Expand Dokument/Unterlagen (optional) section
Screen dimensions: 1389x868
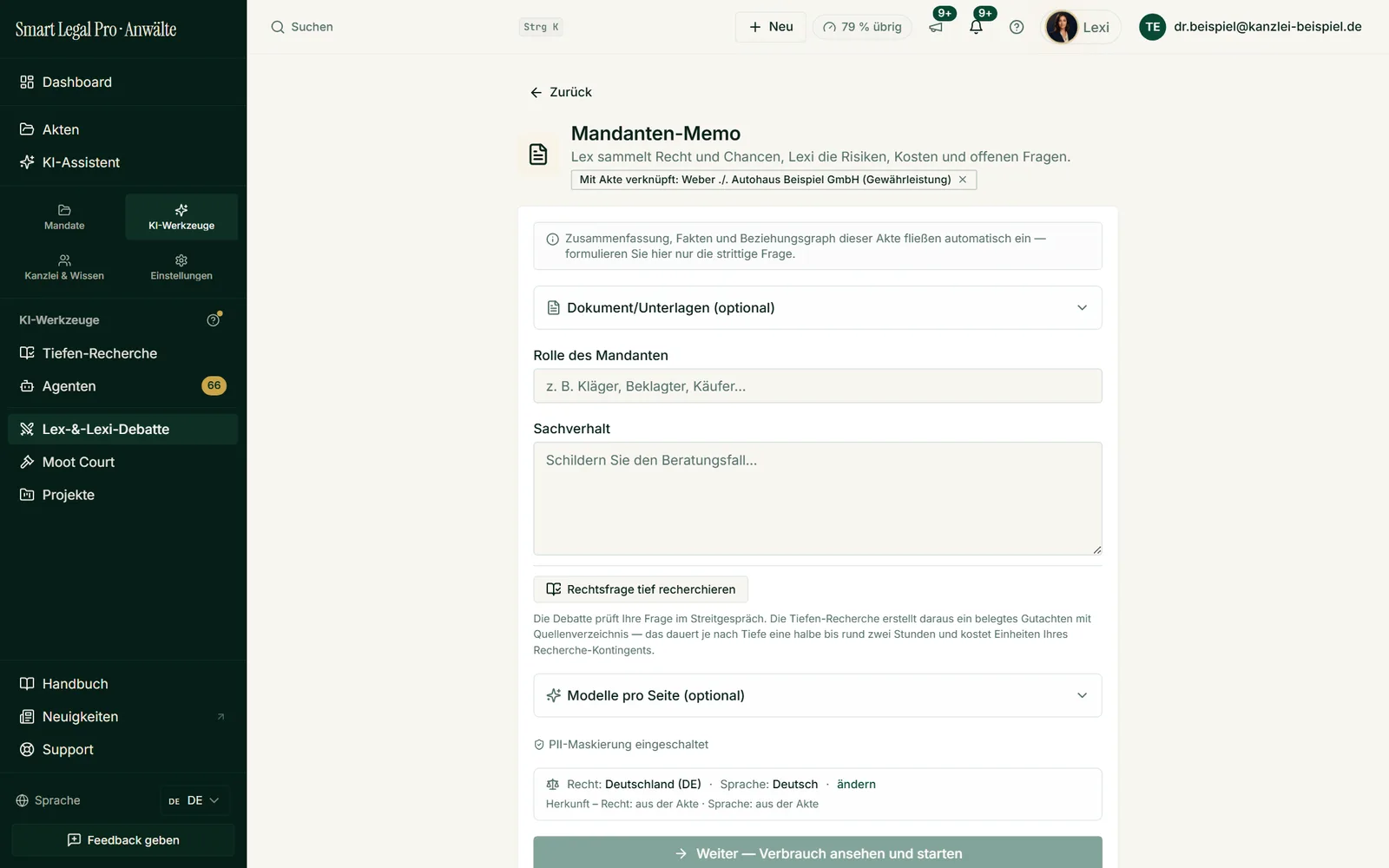tap(818, 308)
